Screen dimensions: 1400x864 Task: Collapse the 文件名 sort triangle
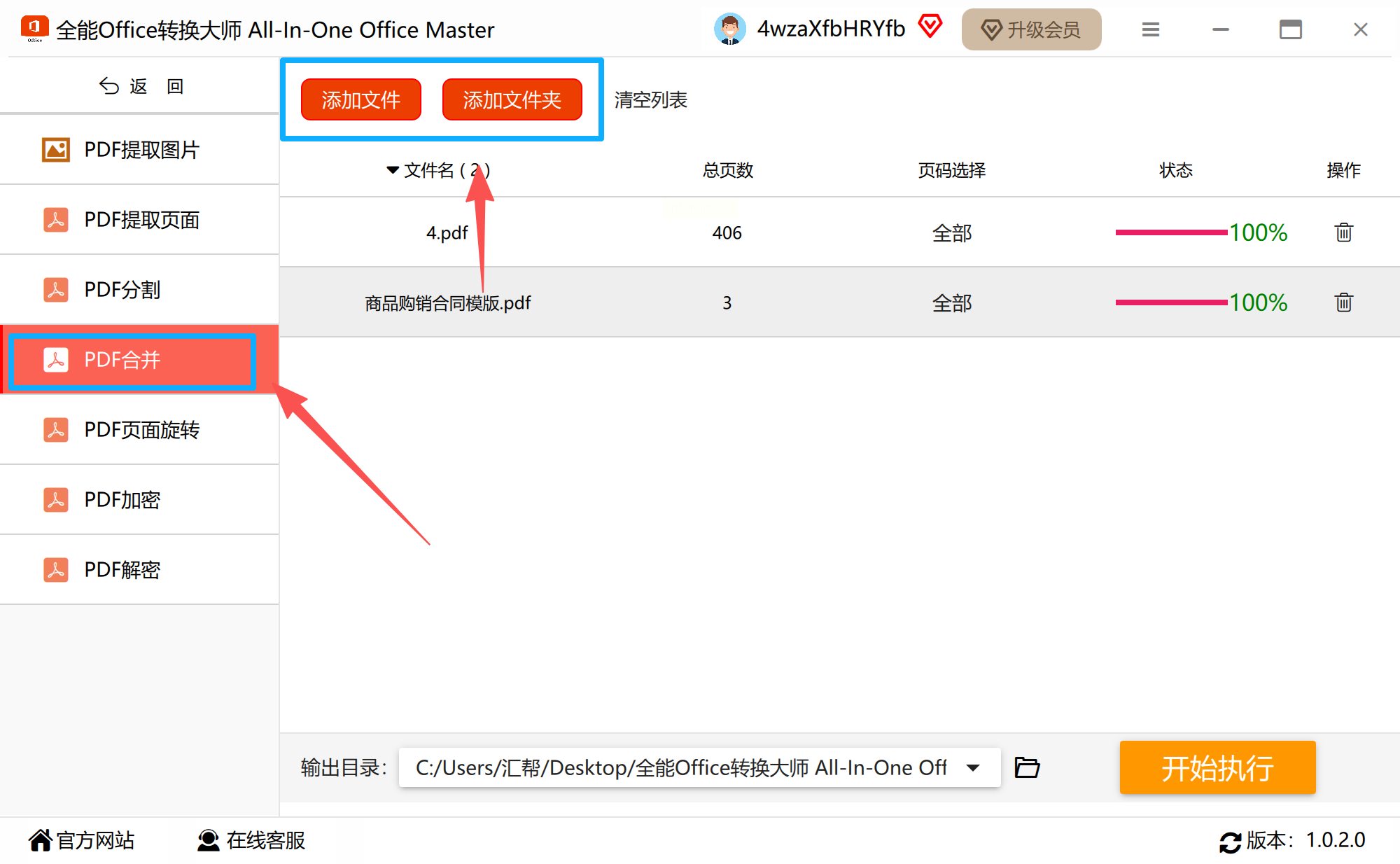[x=392, y=170]
